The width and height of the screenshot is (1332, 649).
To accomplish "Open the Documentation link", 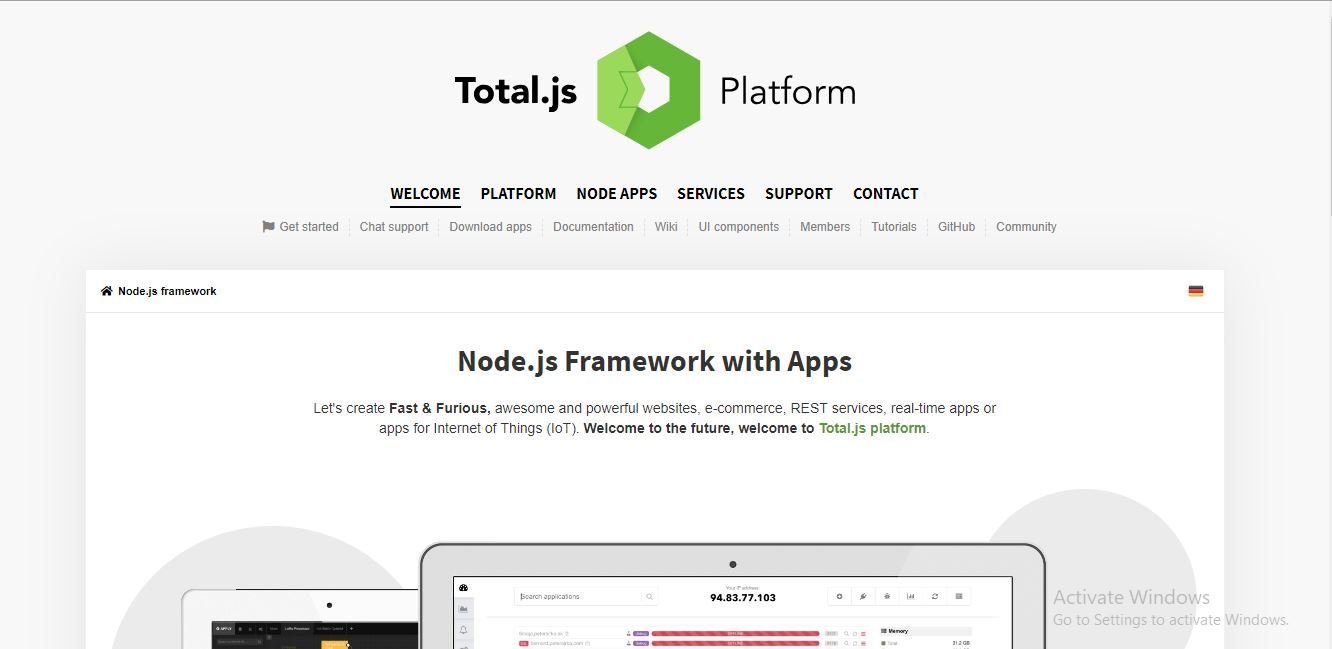I will tap(593, 227).
